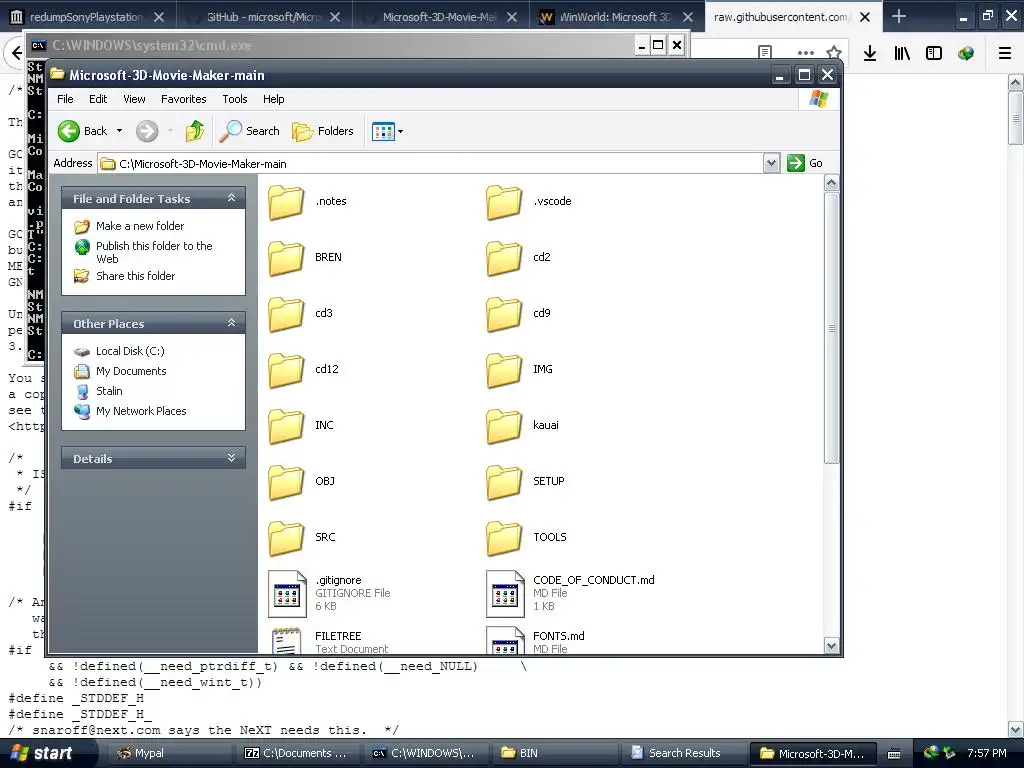Click the browser downloads arrow icon
Screen dimensions: 1024x768
870,54
